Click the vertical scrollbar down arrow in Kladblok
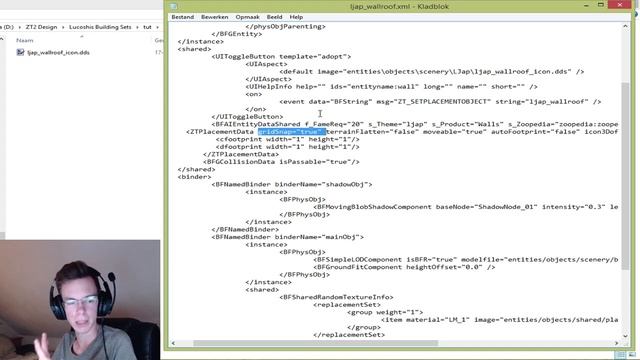The height and width of the screenshot is (360, 640). click(x=625, y=336)
